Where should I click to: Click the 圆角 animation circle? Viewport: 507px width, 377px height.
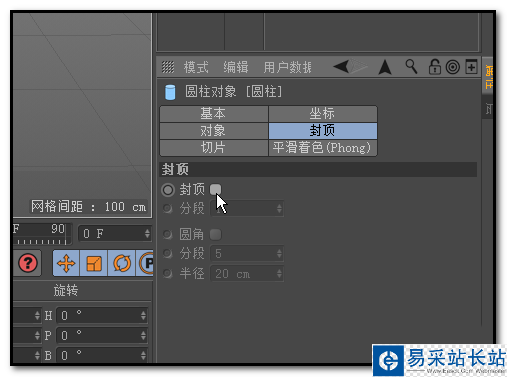167,234
